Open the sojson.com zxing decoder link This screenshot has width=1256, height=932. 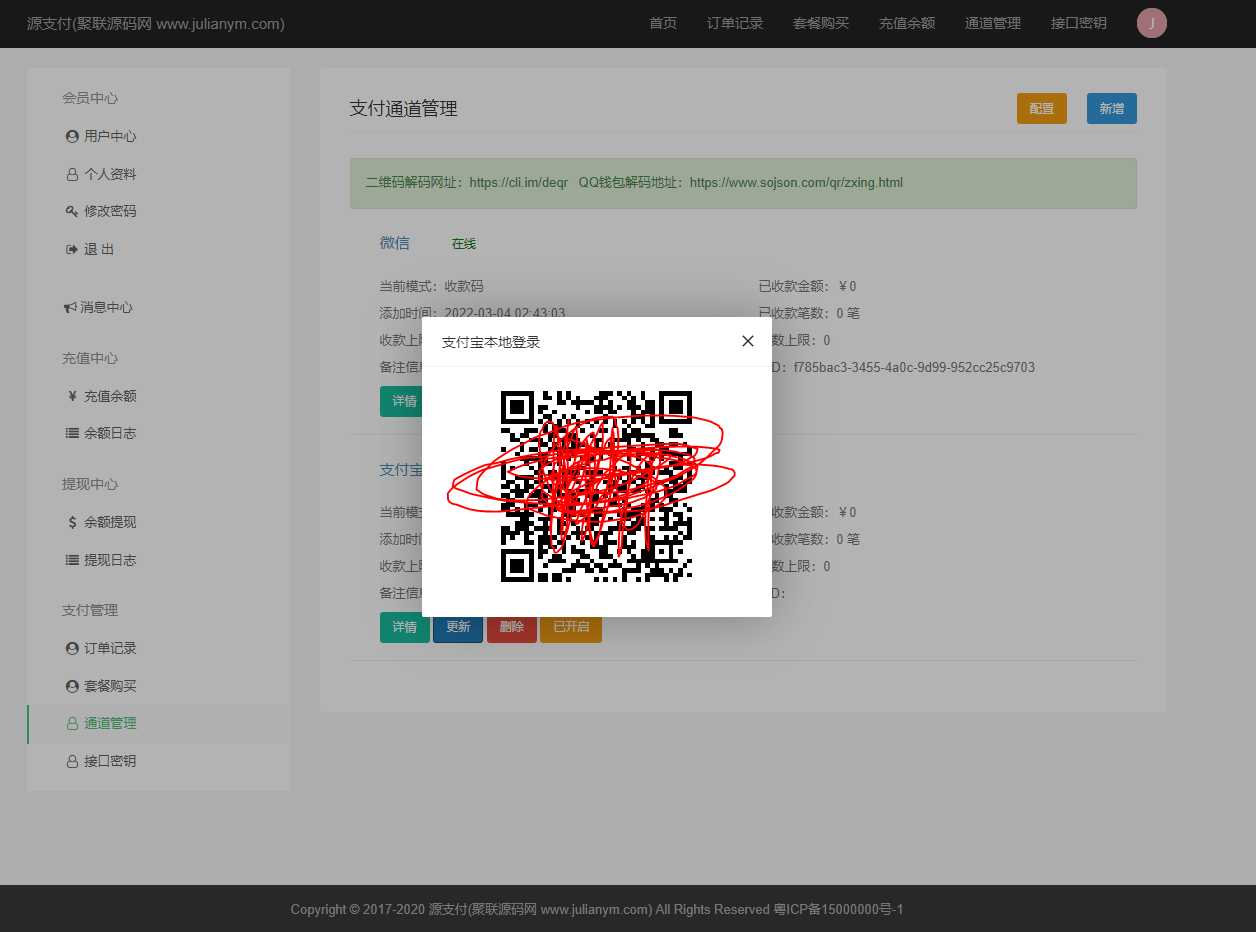(796, 183)
